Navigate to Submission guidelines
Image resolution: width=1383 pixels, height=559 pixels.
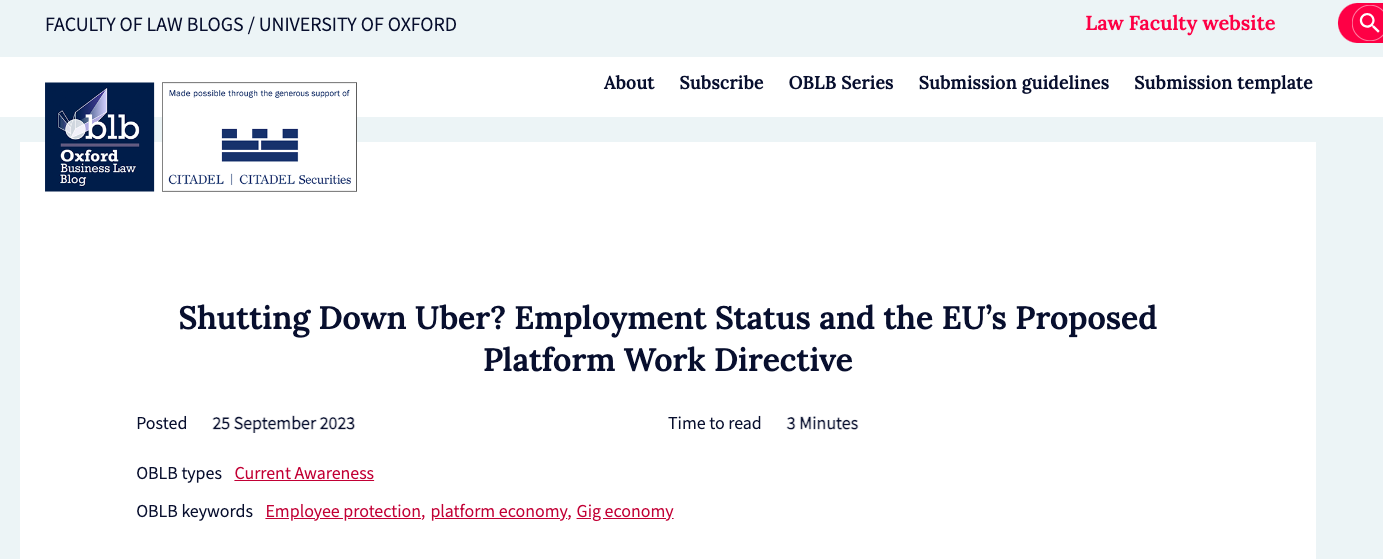pyautogui.click(x=1014, y=83)
